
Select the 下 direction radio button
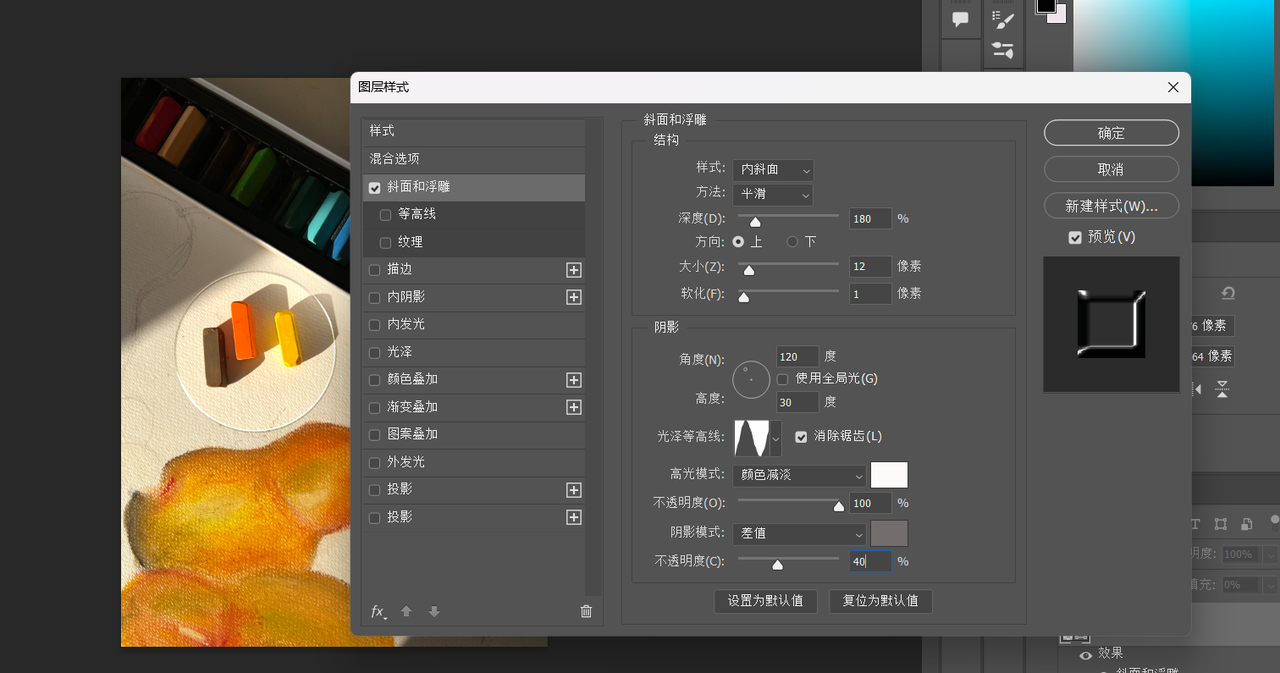(x=793, y=242)
